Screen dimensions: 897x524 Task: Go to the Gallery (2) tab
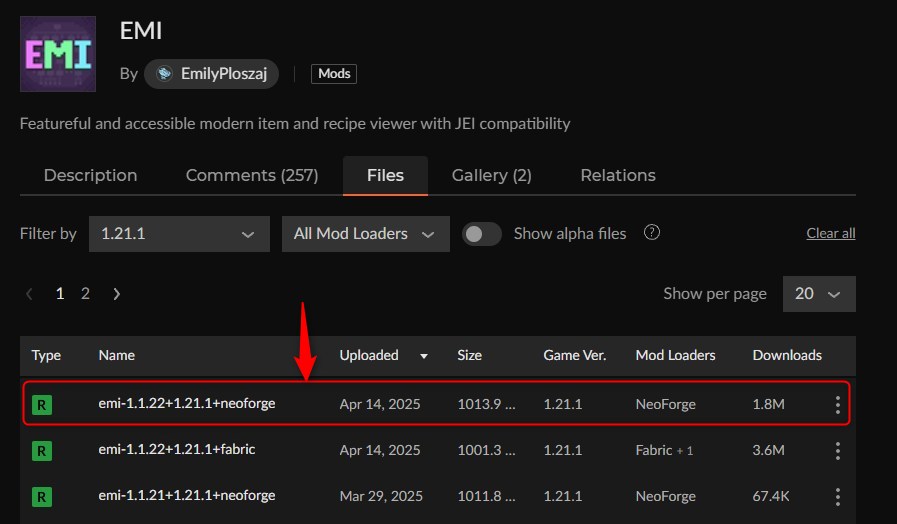click(x=491, y=175)
